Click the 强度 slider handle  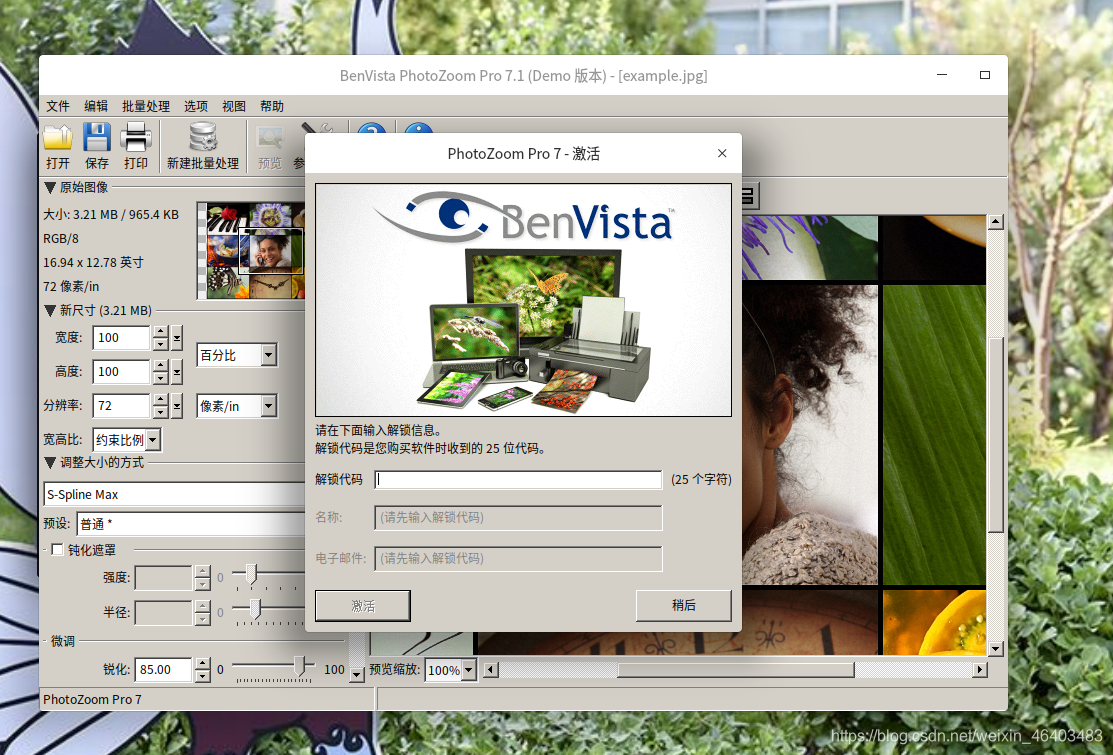pos(251,574)
